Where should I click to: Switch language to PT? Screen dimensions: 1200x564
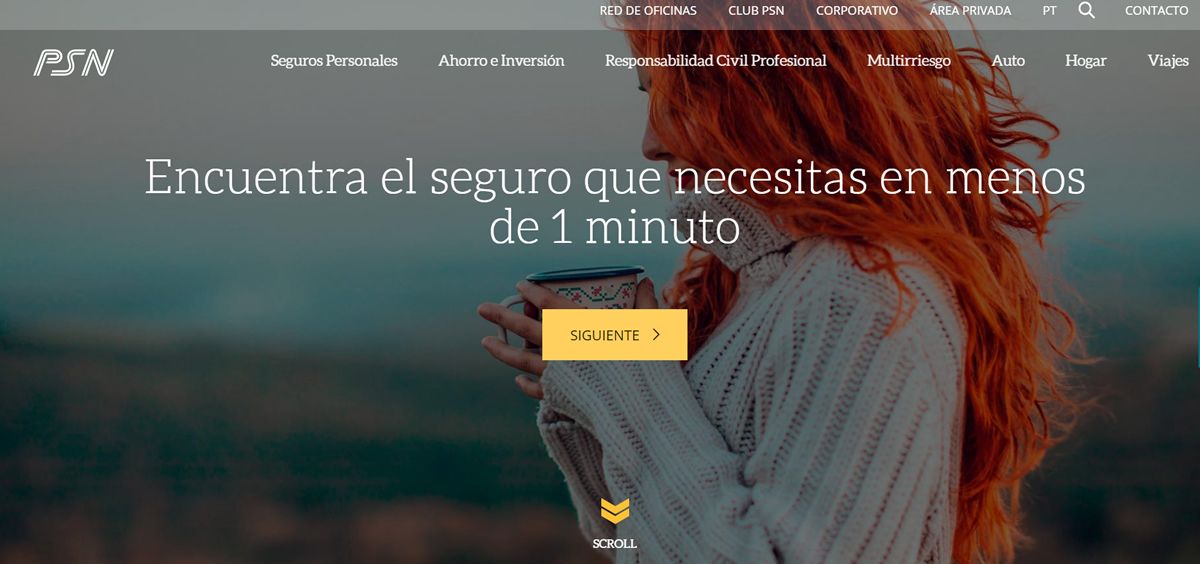(x=1049, y=11)
